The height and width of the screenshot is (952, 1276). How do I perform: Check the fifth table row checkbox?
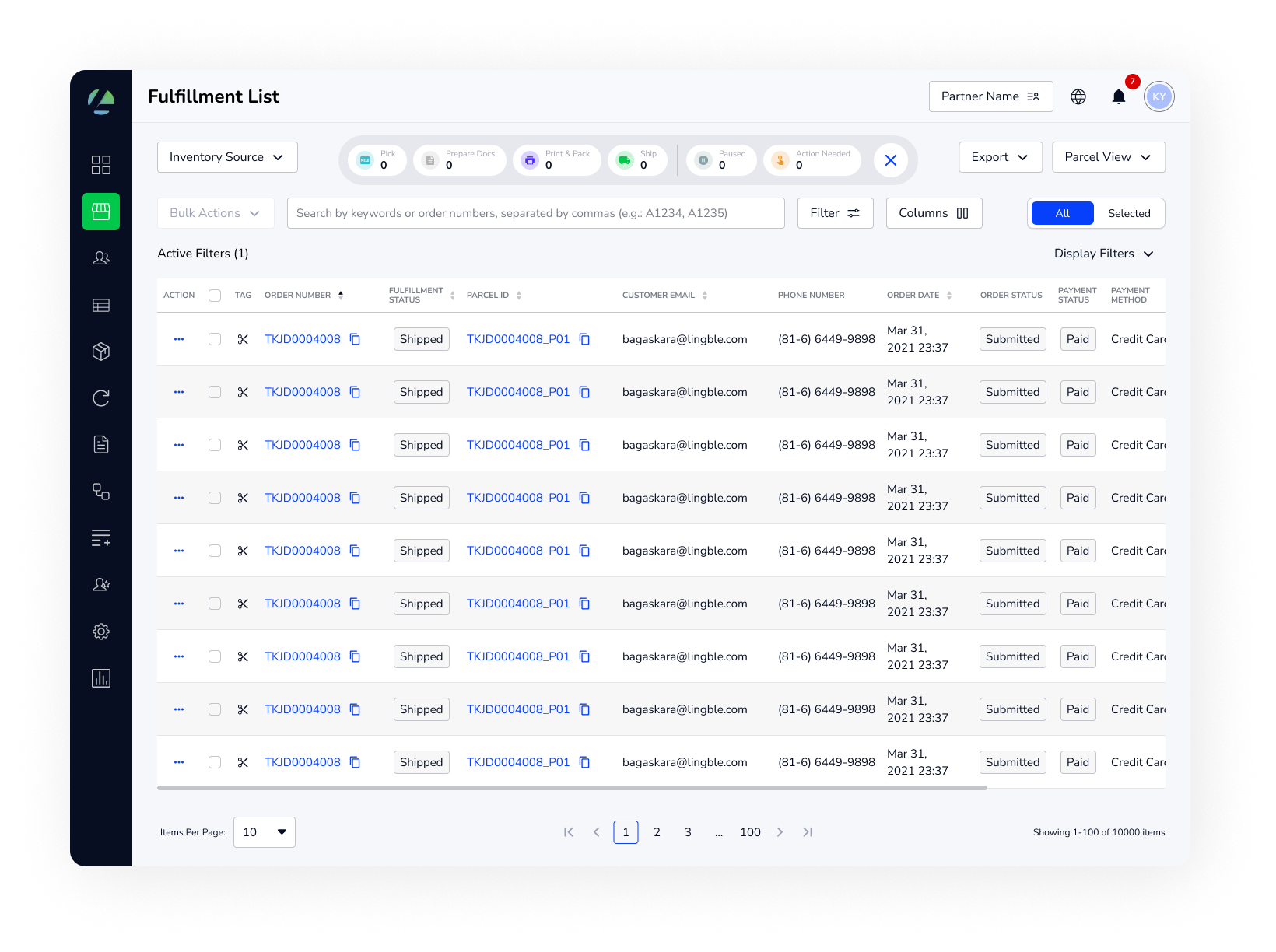tap(215, 551)
